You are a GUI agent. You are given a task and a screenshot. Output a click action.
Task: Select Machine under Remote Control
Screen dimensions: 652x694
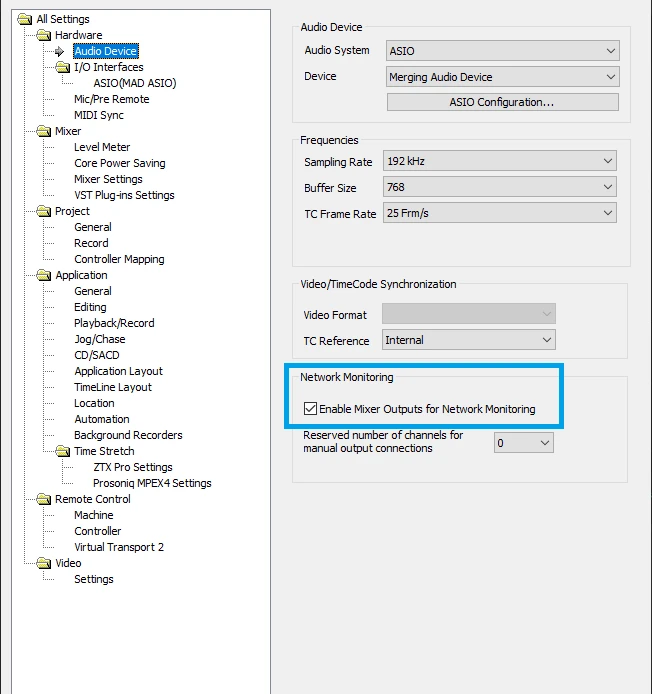pyautogui.click(x=93, y=515)
